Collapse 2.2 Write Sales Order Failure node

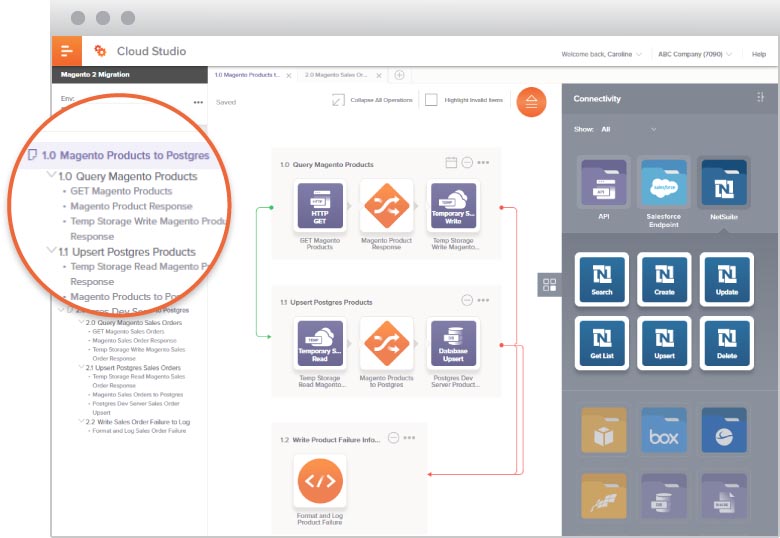pyautogui.click(x=81, y=422)
